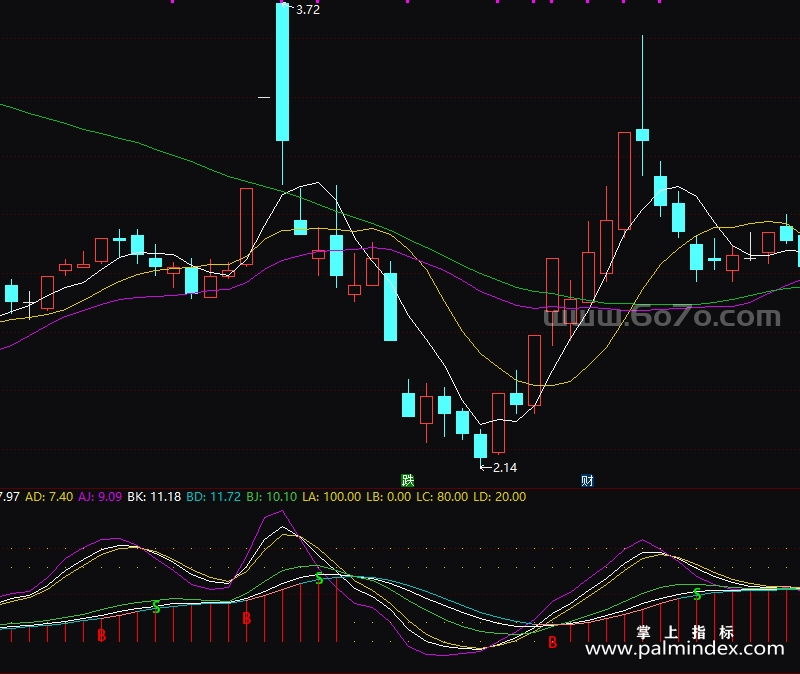Click the AD: 7.40 indicator value
Screen dimensions: 800x674
49,496
